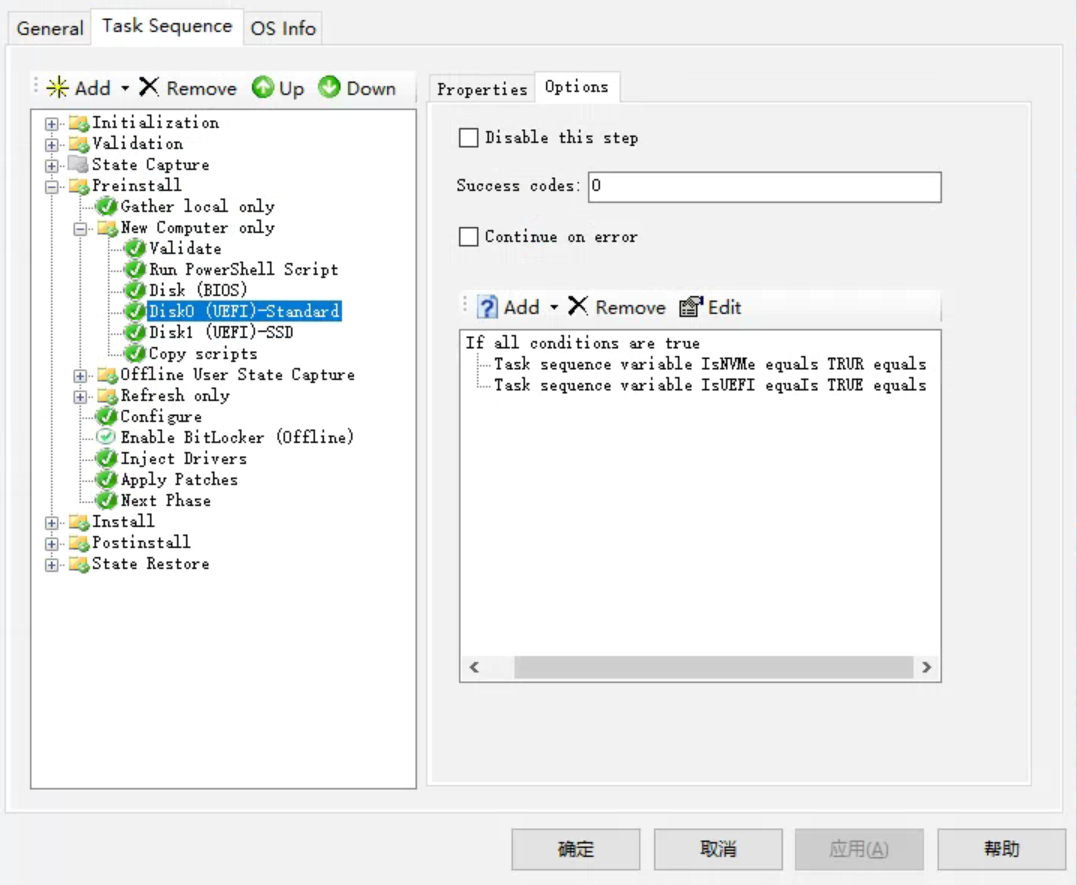Click the Enable BitLocker (Offline) faded check icon

pos(106,437)
